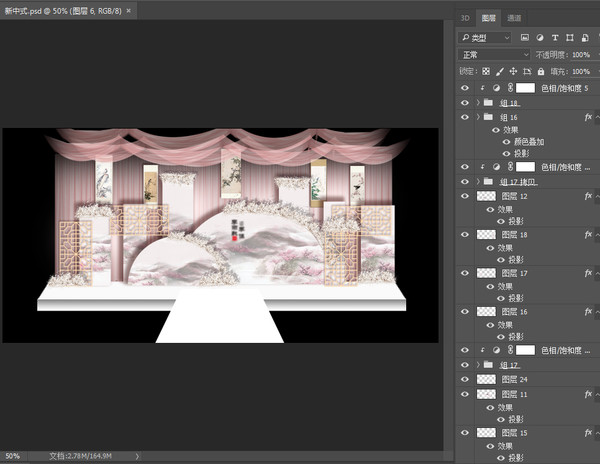The width and height of the screenshot is (600, 464).
Task: Click thumbnail of 图层 12
Action: tap(486, 196)
